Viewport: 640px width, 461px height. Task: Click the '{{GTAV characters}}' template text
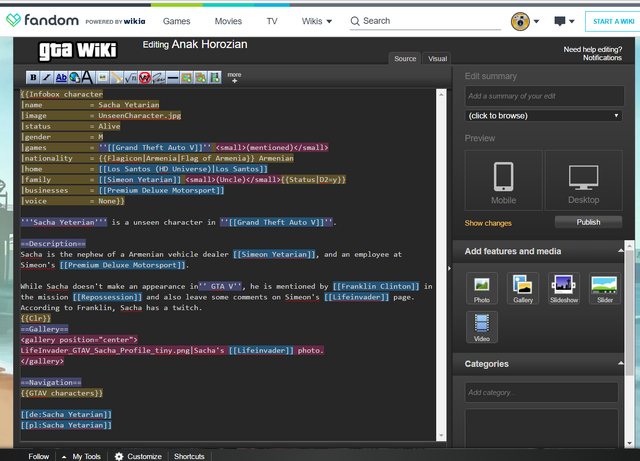(x=62, y=393)
